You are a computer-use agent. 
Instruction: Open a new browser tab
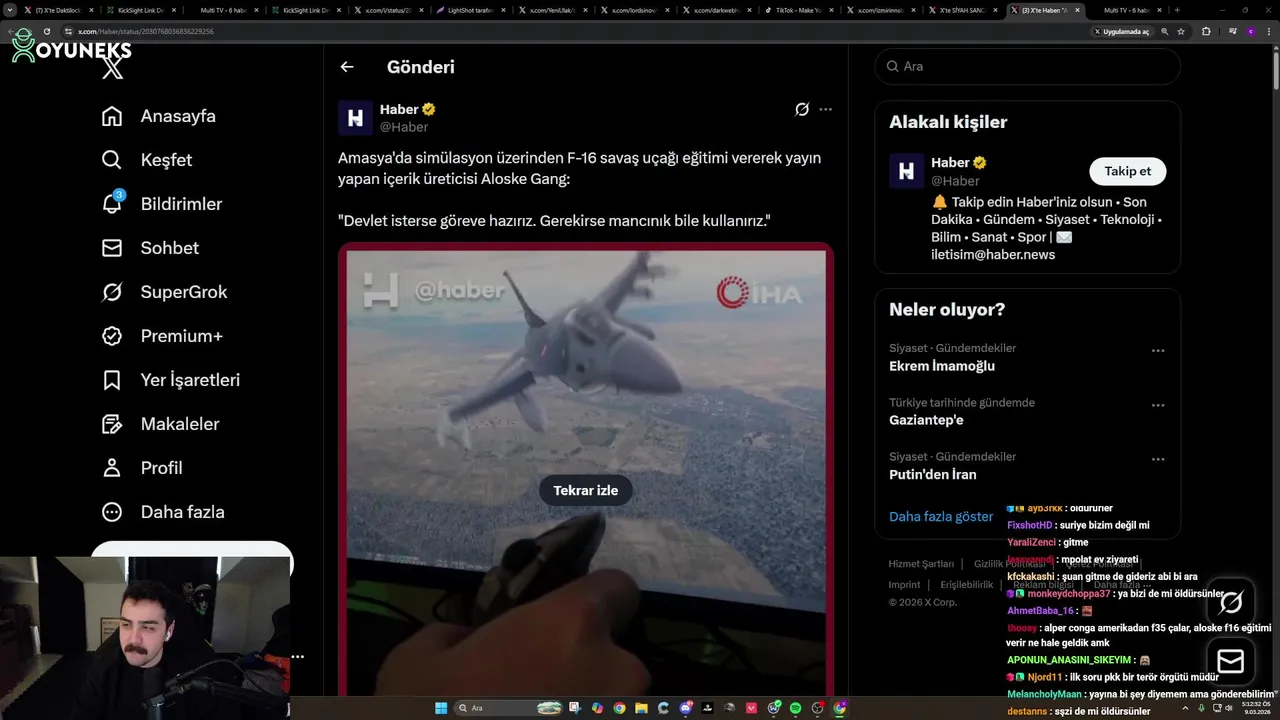(1177, 10)
